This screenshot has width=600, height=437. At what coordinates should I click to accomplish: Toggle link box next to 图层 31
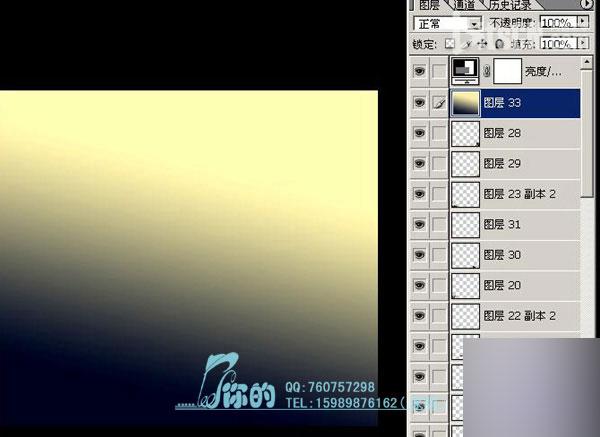coord(439,224)
